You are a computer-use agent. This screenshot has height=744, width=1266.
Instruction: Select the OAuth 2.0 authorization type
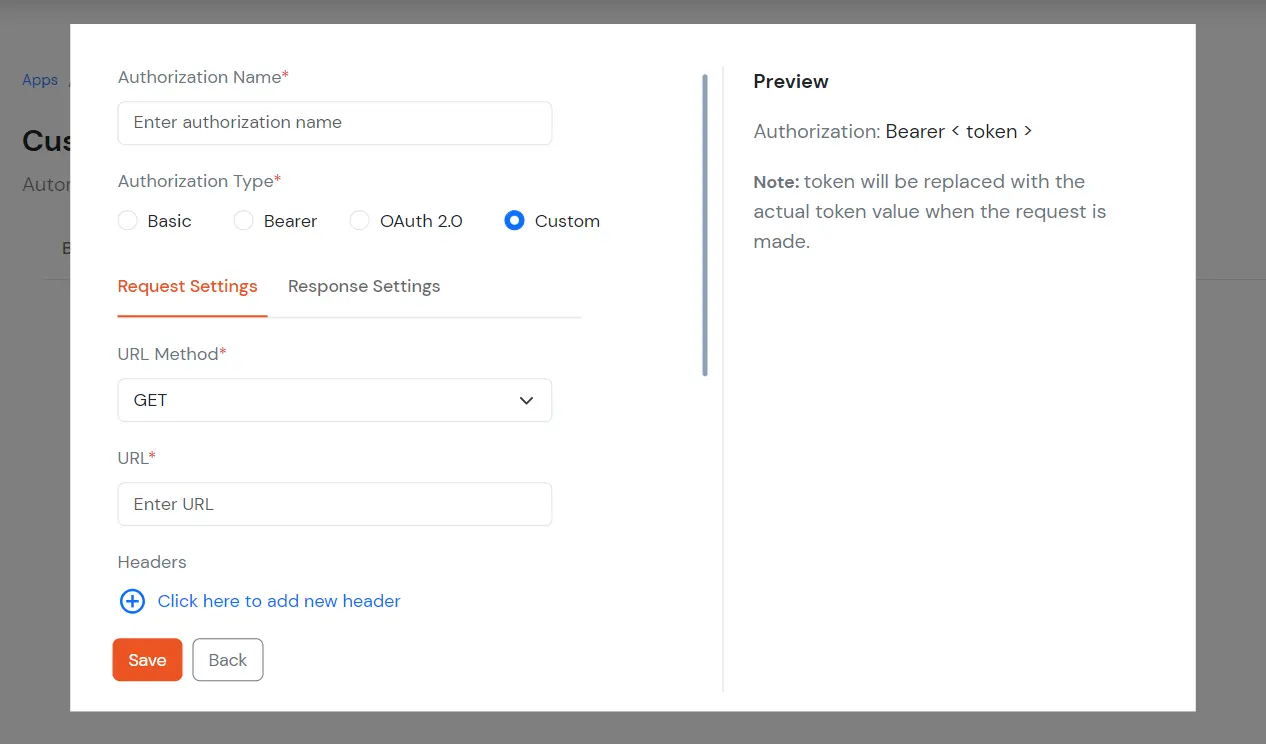pos(359,220)
